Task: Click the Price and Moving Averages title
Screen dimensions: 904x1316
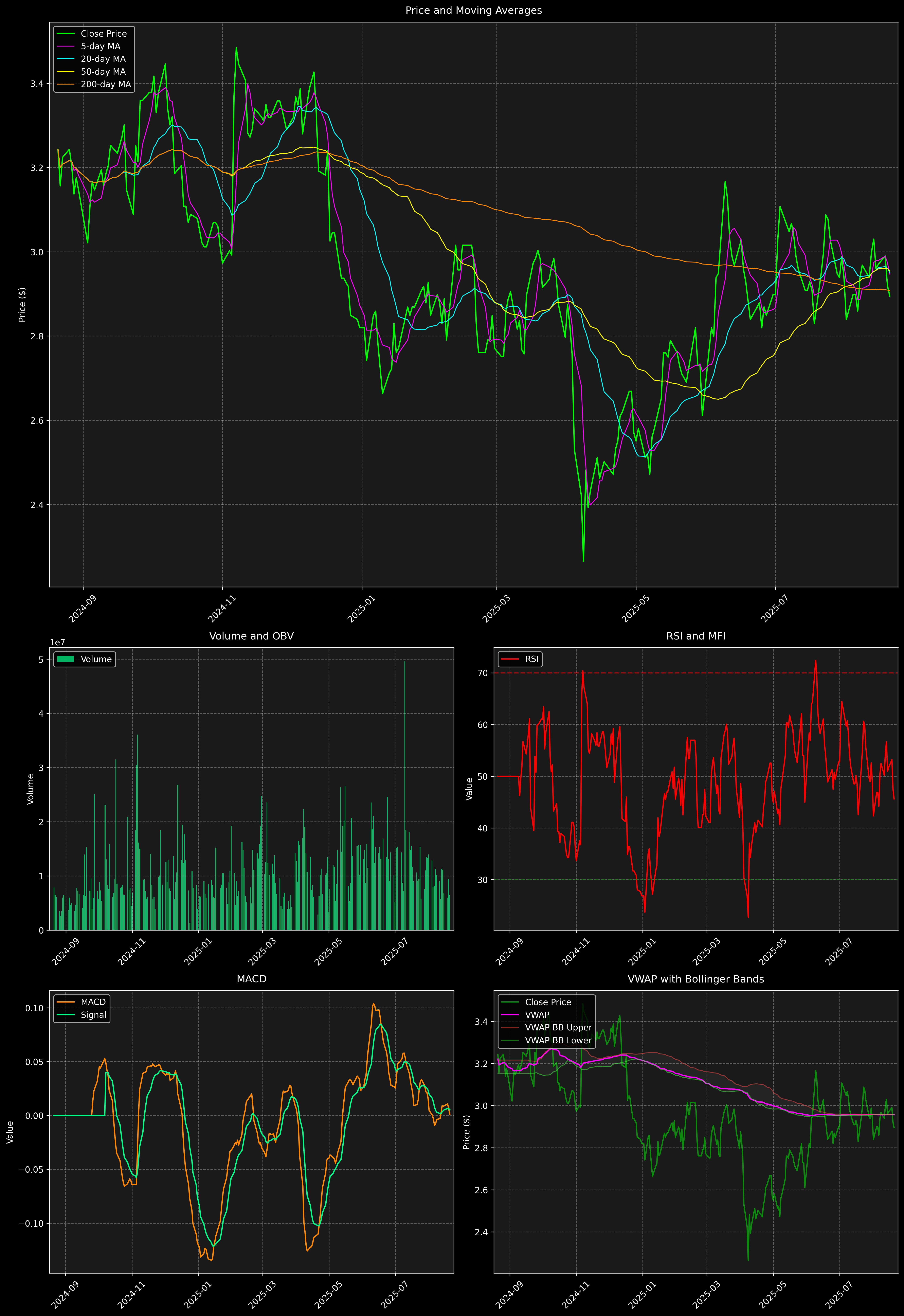Action: point(473,10)
